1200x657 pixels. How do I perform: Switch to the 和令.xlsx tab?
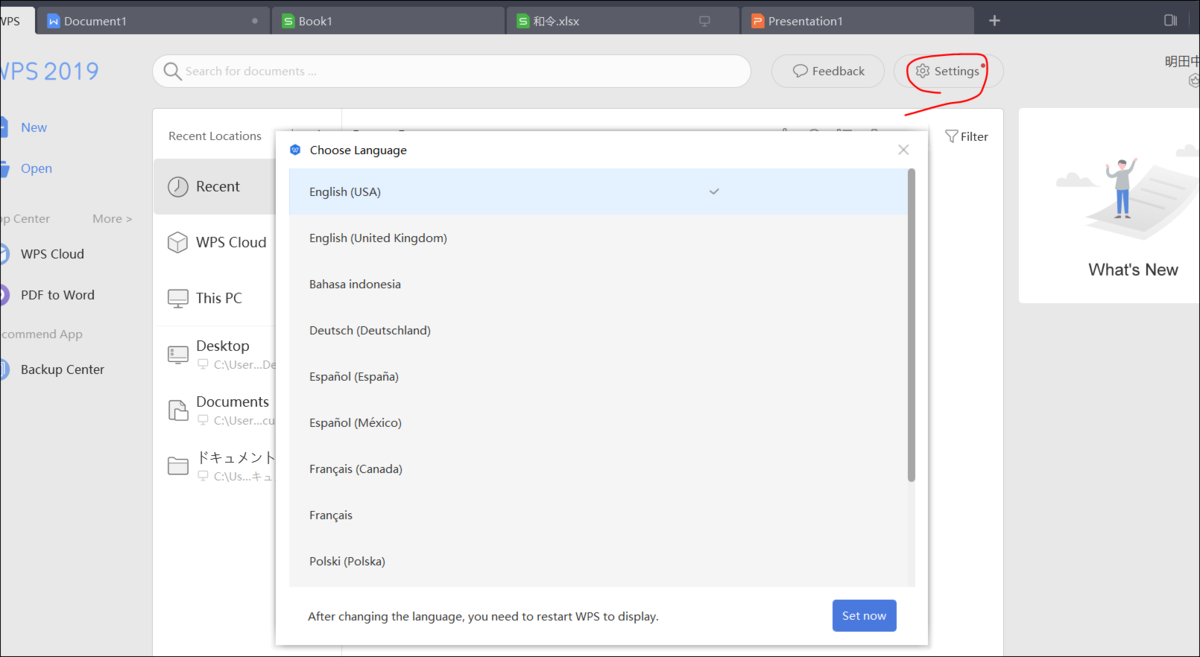622,21
